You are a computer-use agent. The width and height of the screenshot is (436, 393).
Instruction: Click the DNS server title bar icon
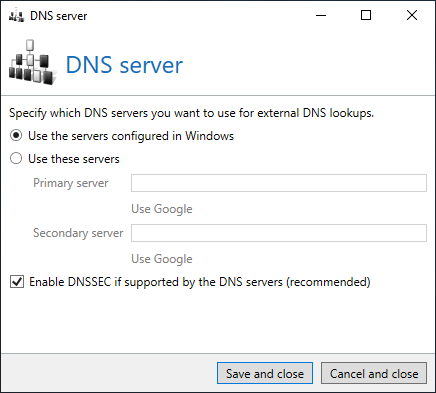(x=16, y=16)
